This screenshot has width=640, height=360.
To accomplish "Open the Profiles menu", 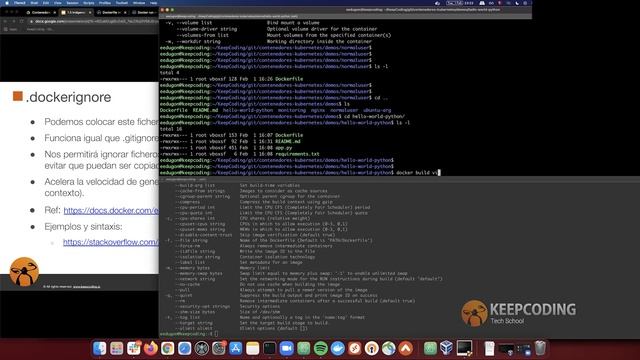I will click(105, 3).
